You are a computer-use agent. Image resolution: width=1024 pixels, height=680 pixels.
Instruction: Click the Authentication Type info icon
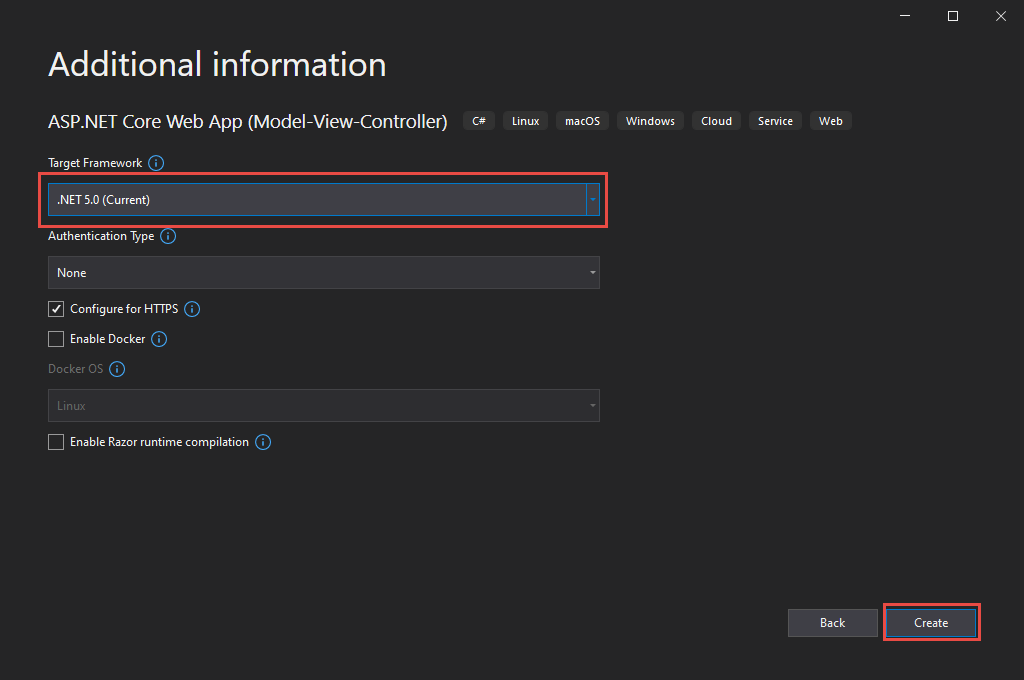pos(167,236)
